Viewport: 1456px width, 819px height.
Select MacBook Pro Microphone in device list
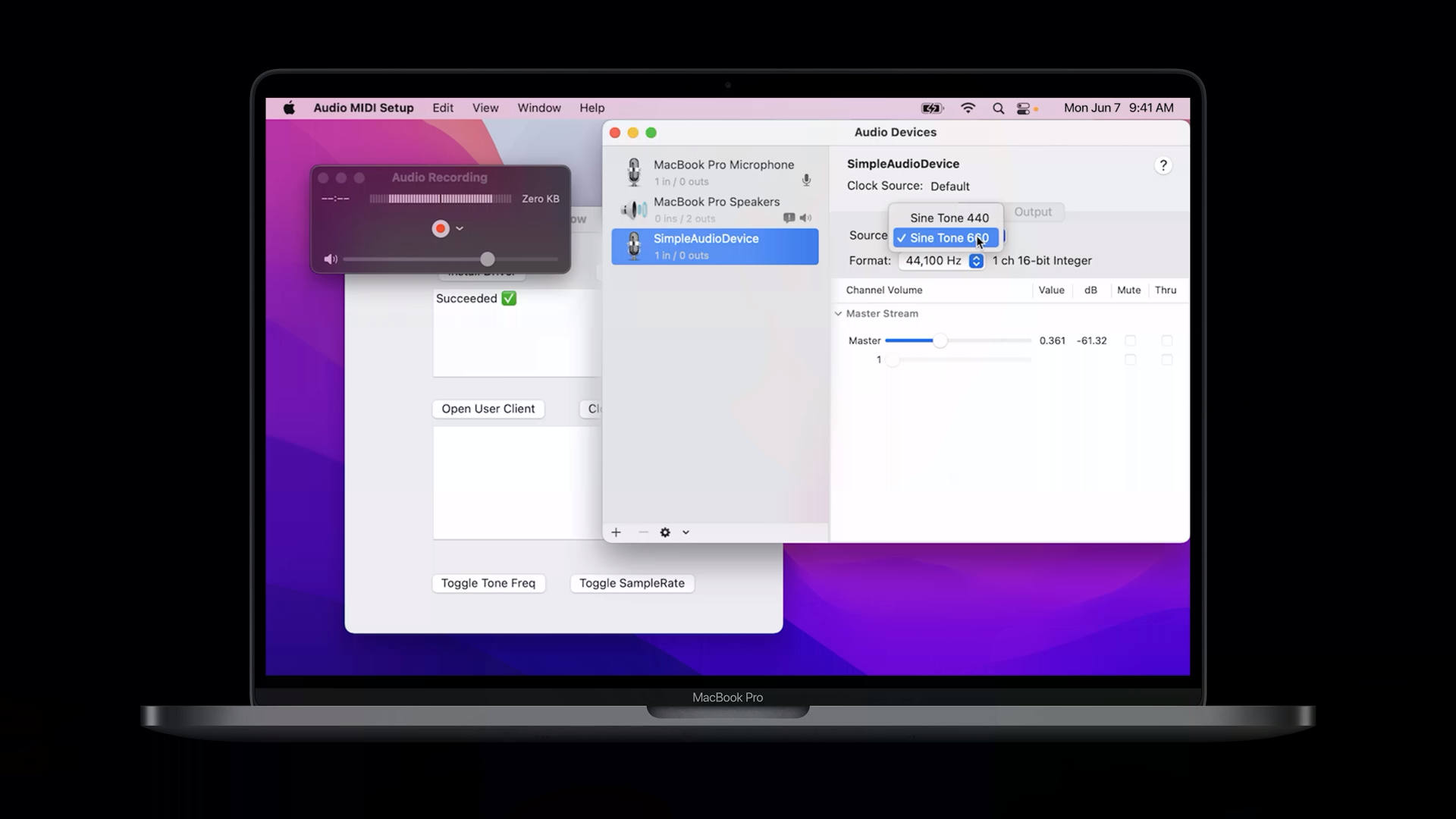point(715,172)
